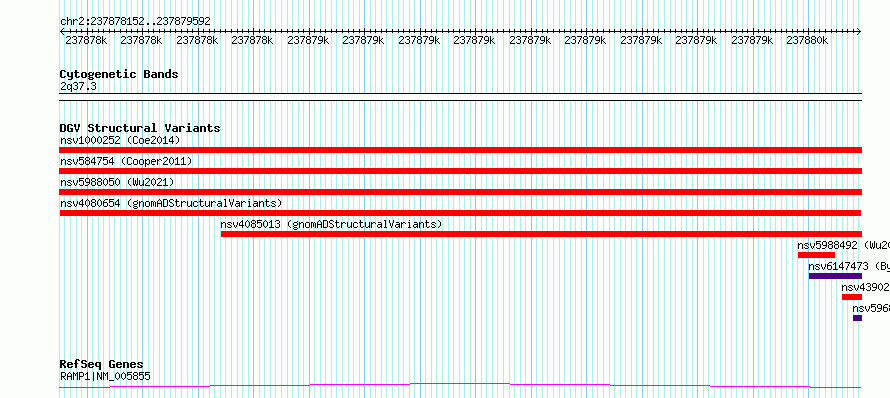
Task: Click the short red bar for nsv5988492
Action: [816, 255]
